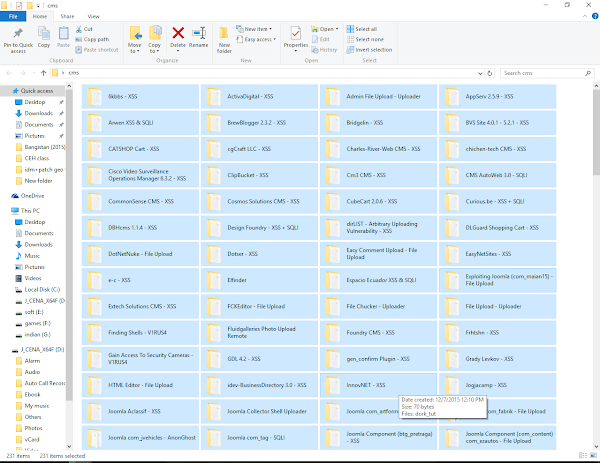
Task: Open pinned Downloads under Quick access
Action: pos(39,113)
